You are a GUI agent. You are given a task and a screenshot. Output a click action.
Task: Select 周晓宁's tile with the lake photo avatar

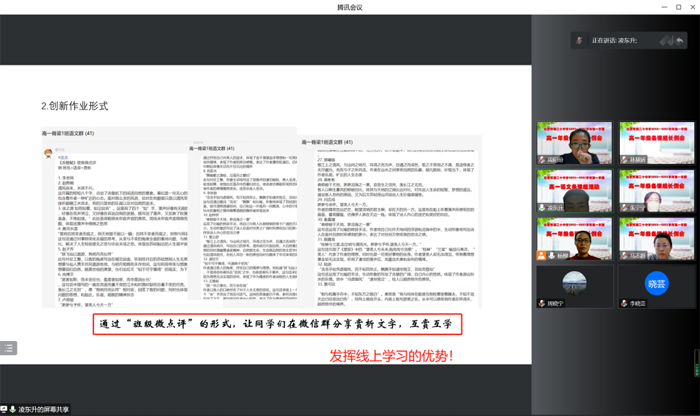tap(575, 287)
